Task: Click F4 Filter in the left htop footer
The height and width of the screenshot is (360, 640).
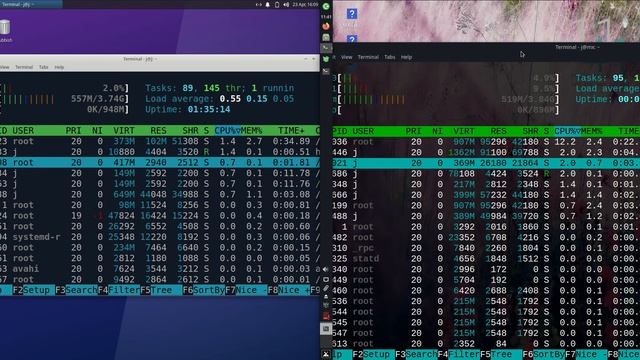Action: click(x=119, y=290)
